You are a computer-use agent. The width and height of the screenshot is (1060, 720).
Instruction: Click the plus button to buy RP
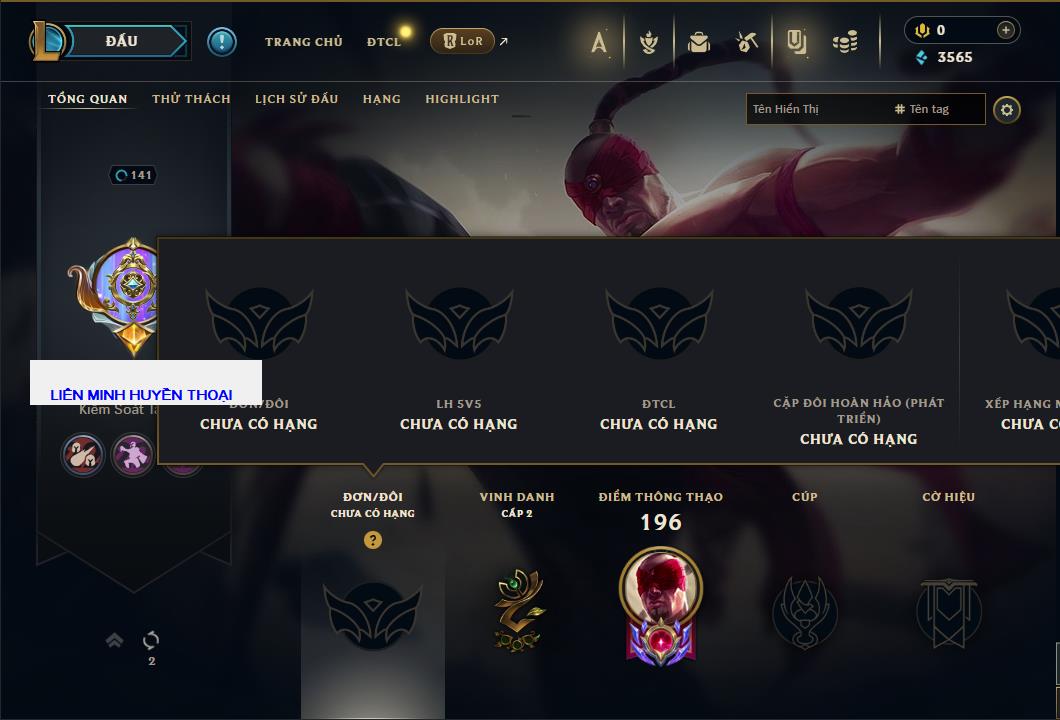(x=1005, y=30)
